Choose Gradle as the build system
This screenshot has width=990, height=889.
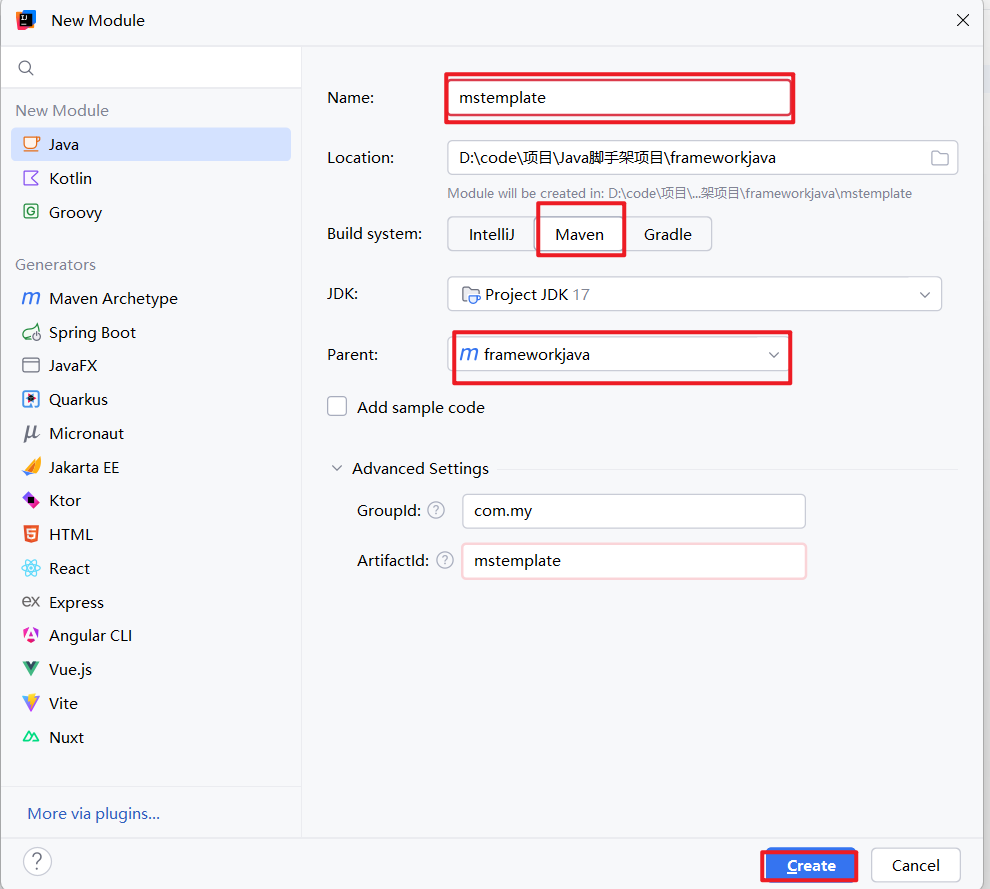(667, 234)
